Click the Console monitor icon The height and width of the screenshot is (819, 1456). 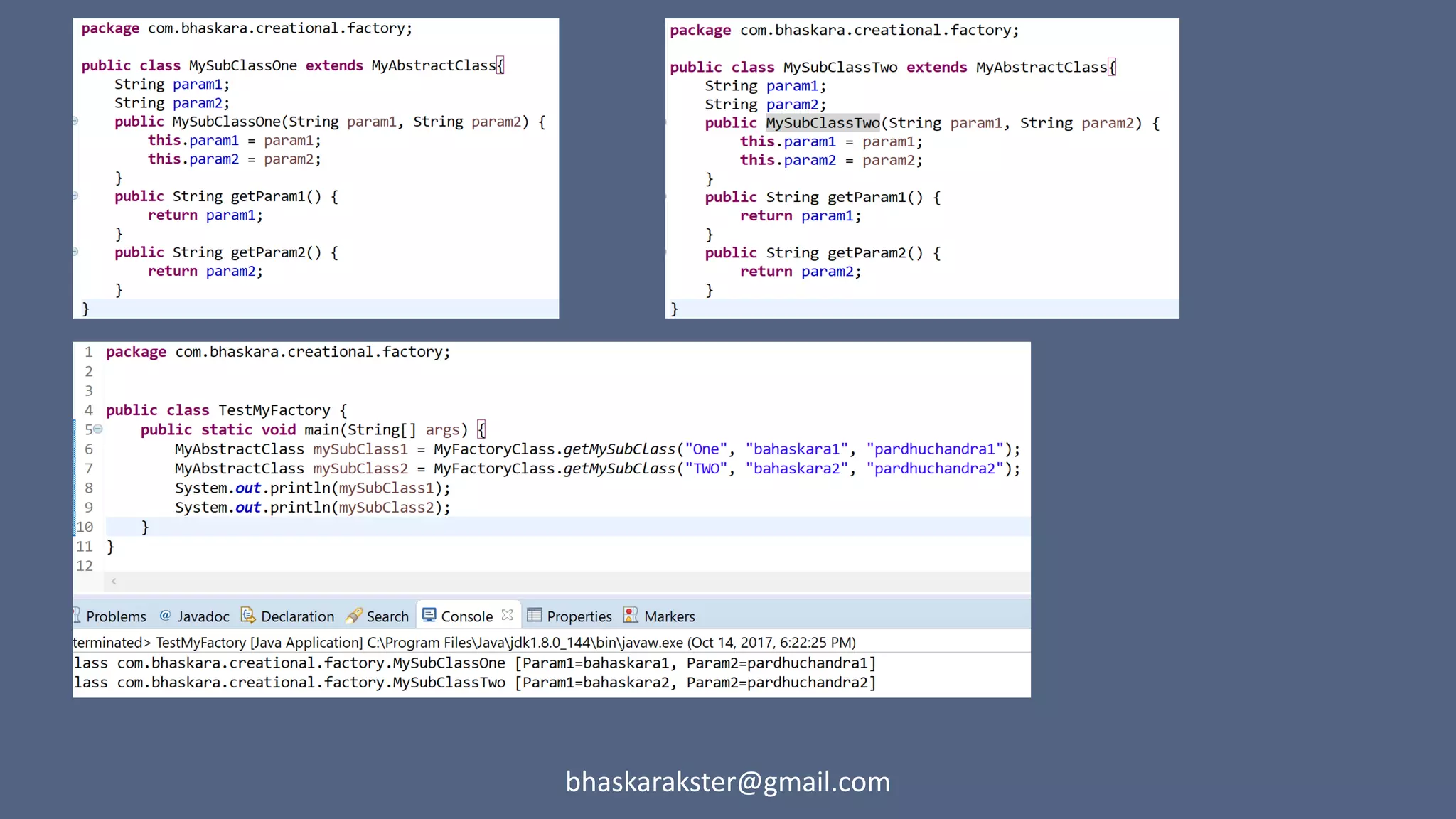click(429, 615)
